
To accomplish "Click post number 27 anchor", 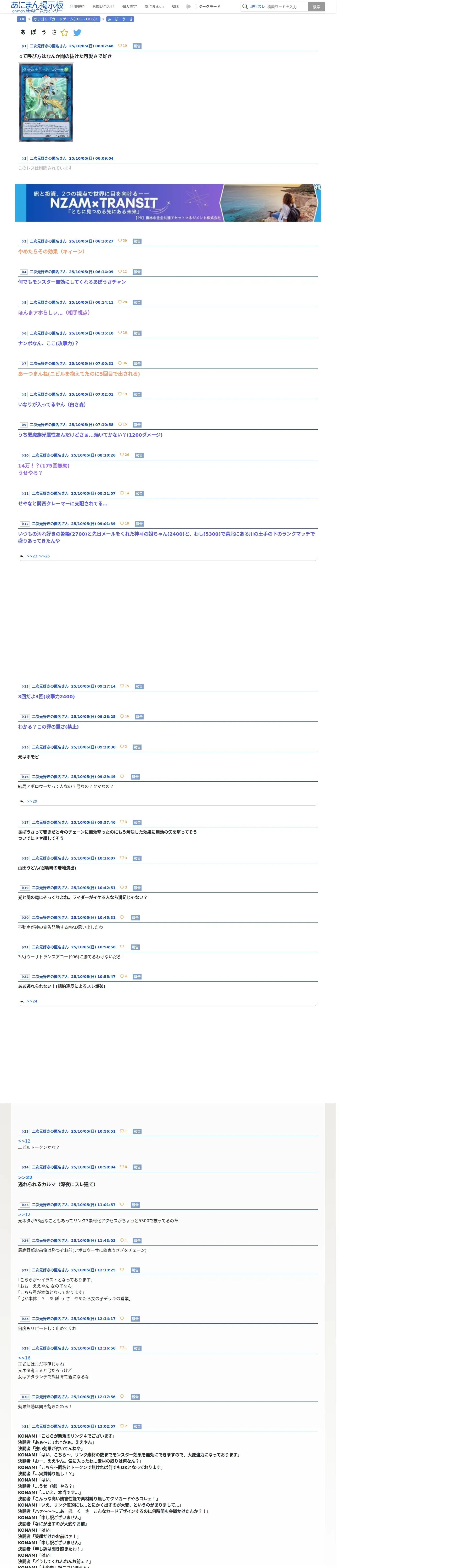I will click(x=25, y=1270).
